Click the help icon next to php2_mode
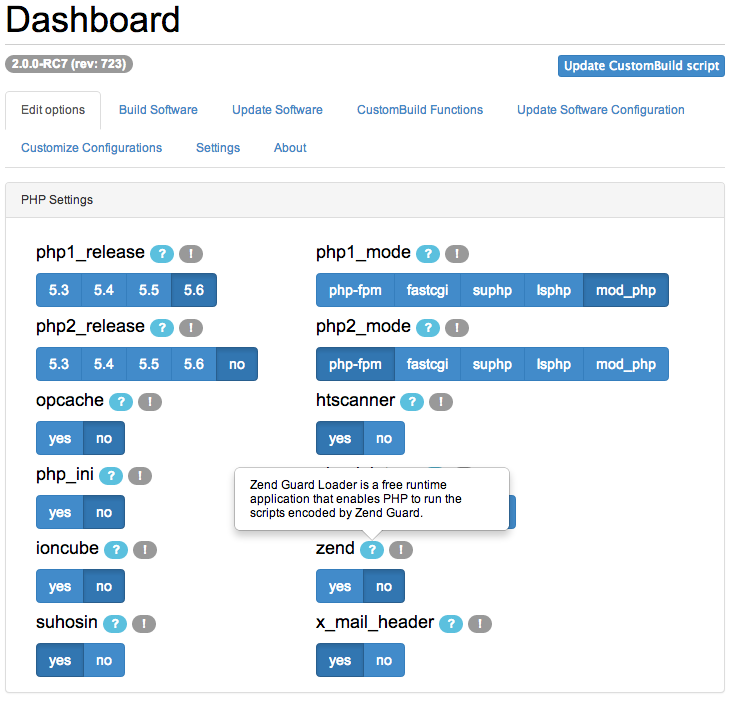 (428, 327)
